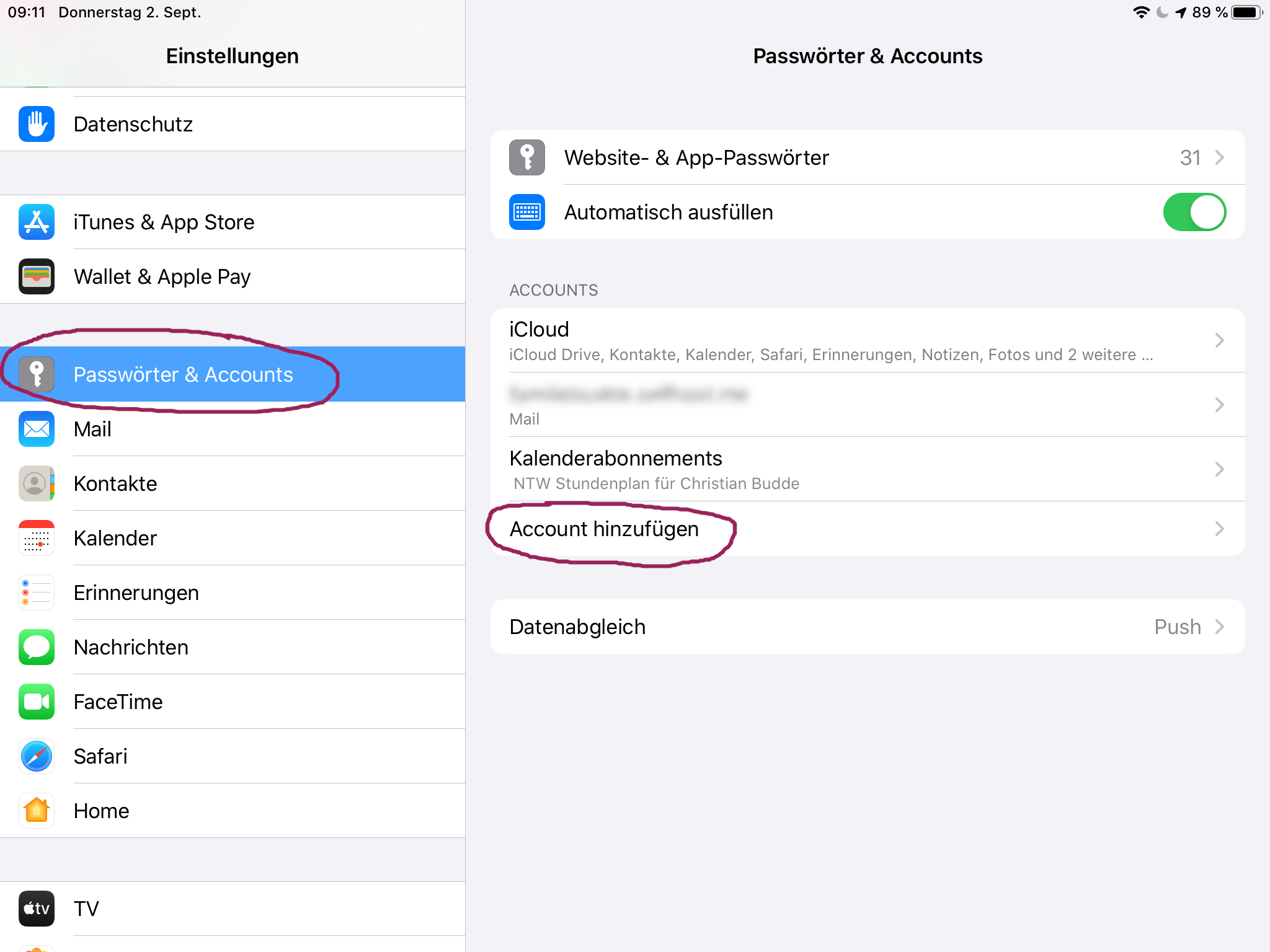Open Datenschutz via its hand icon

pos(37,124)
